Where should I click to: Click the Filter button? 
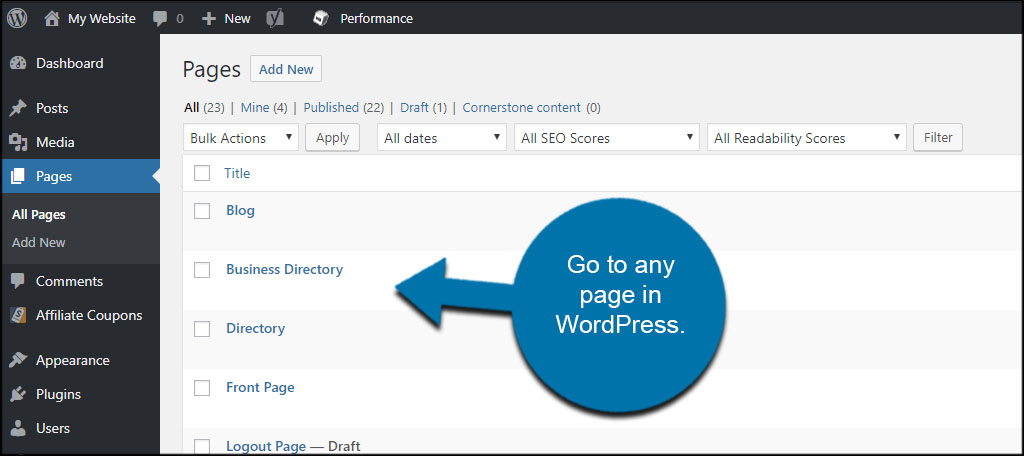point(938,138)
